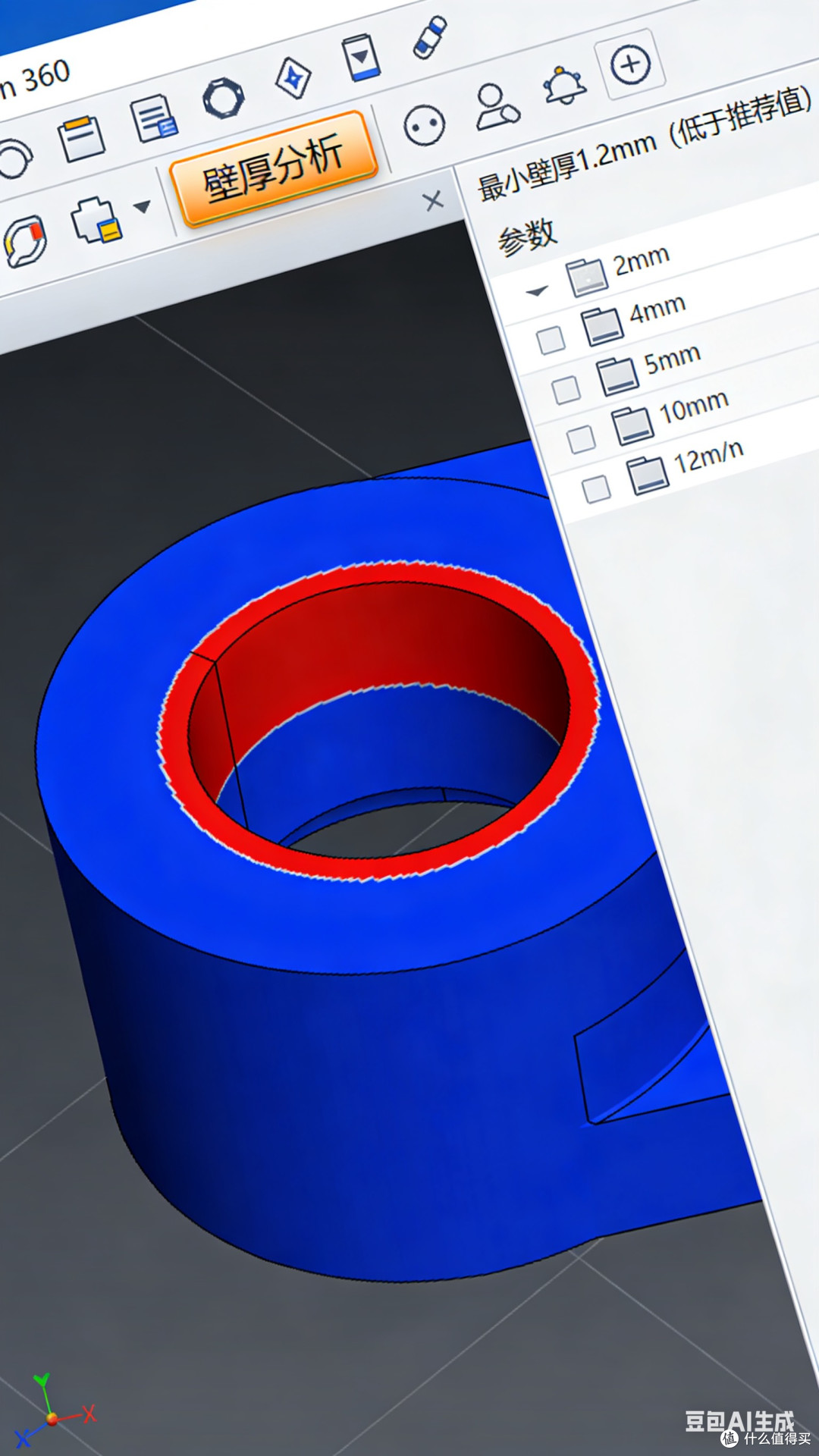Select the 10mm label text
The width and height of the screenshot is (819, 1456).
(694, 407)
